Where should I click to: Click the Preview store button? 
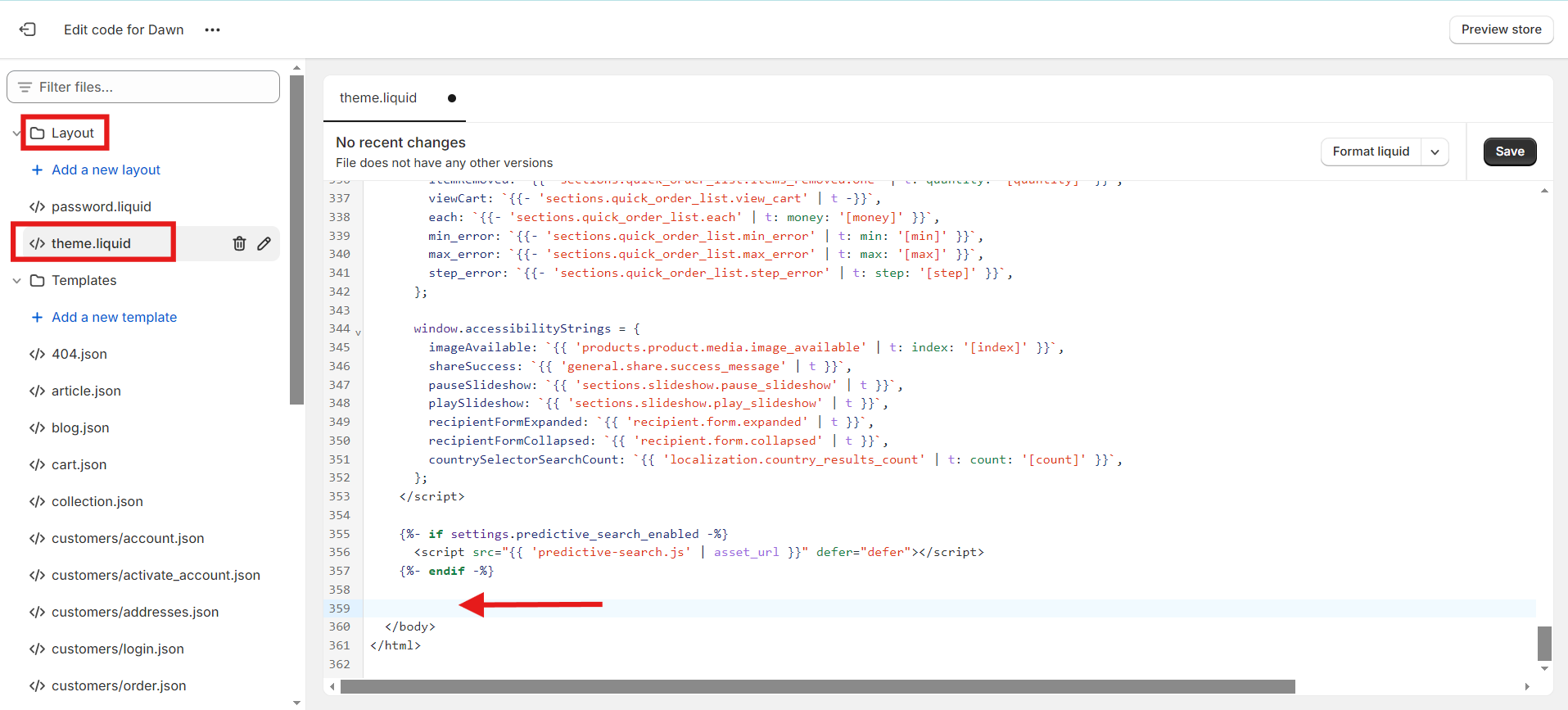pos(1501,29)
